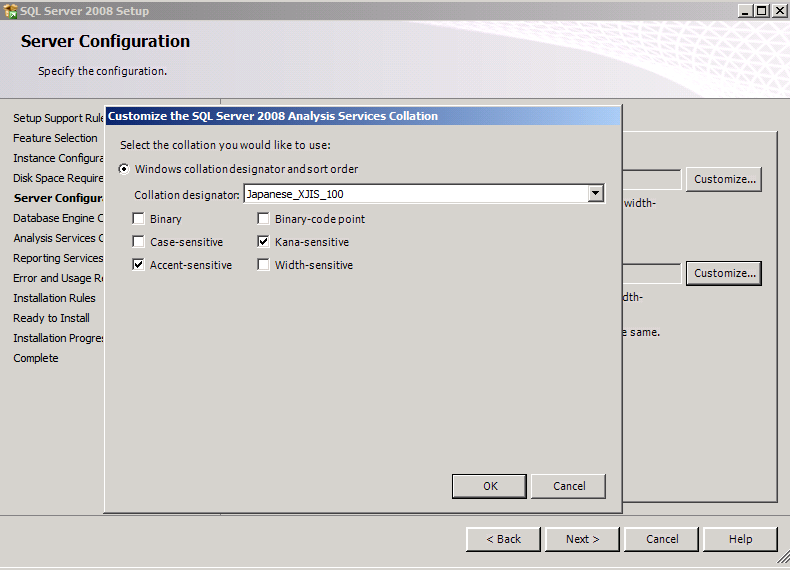The height and width of the screenshot is (570, 790).
Task: Proceed with the Next > button
Action: (582, 539)
